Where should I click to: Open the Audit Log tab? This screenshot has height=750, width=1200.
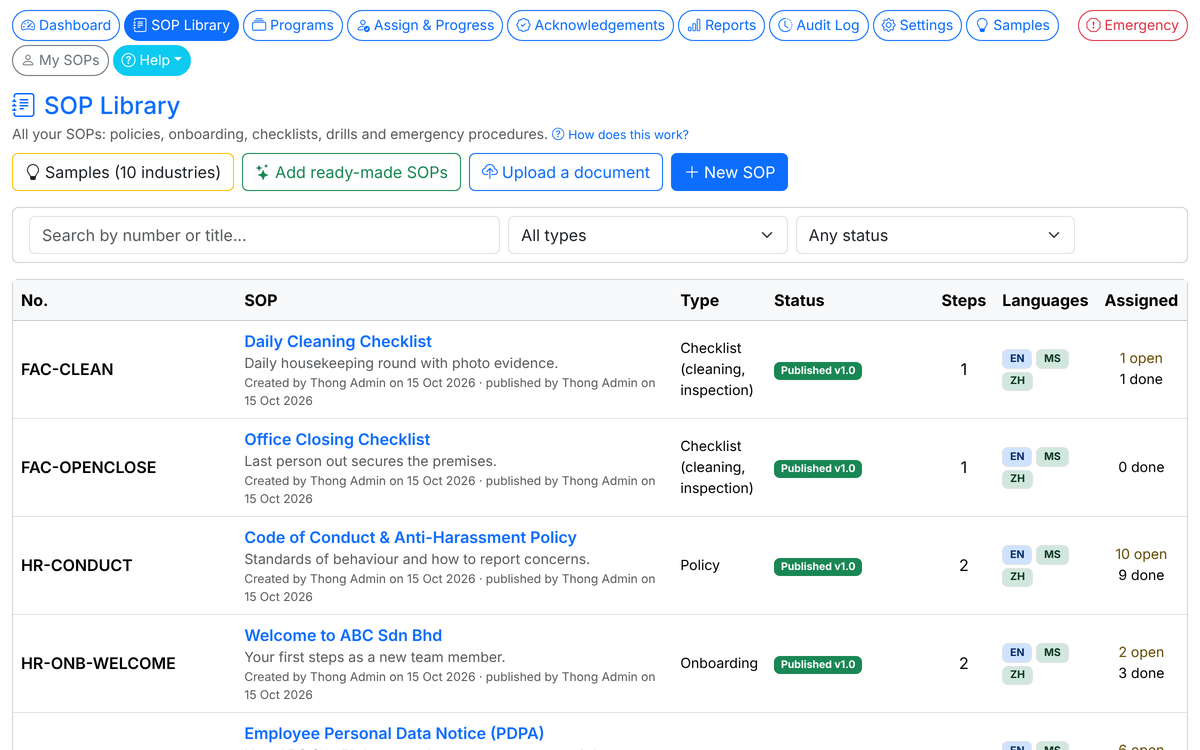click(x=819, y=25)
